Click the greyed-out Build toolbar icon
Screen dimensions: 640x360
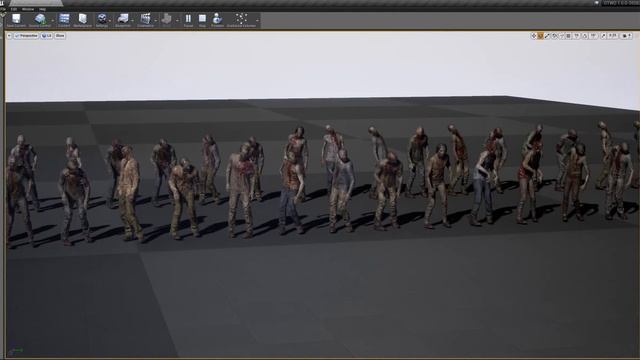[x=166, y=20]
